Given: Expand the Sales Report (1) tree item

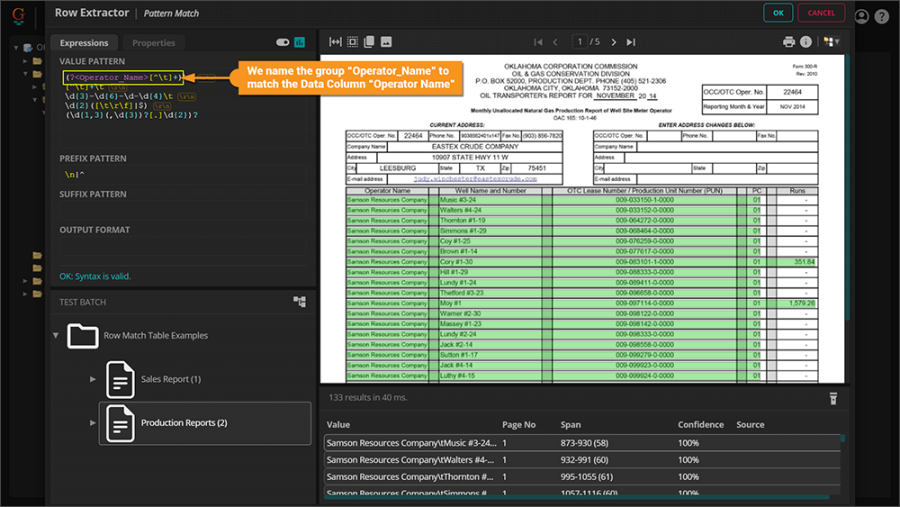Looking at the screenshot, I should 92,379.
